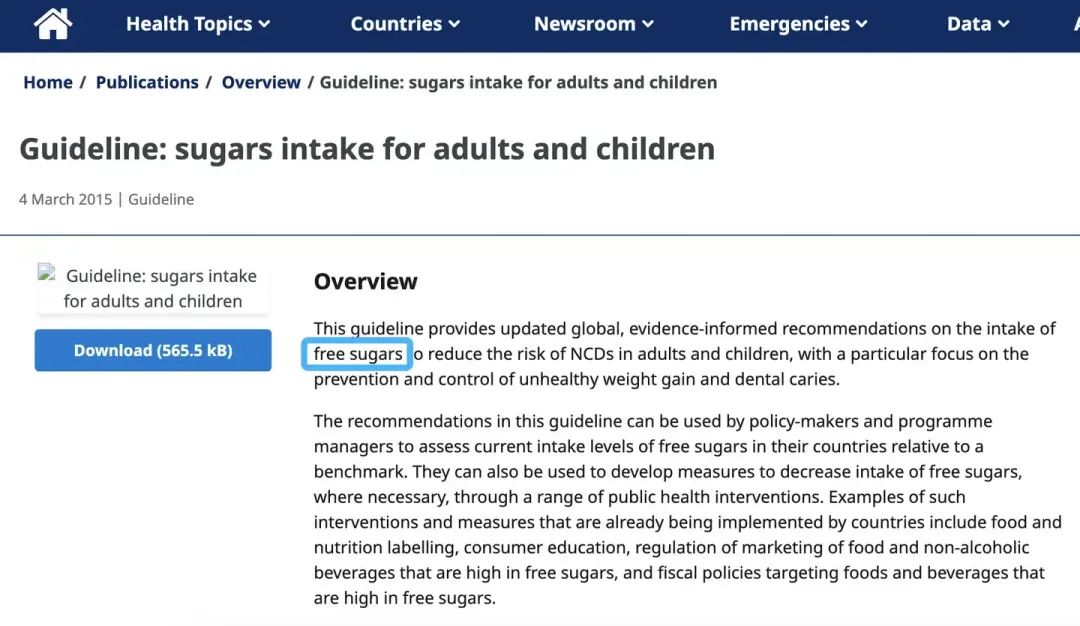Click the '4 March 2015' date label

click(65, 200)
